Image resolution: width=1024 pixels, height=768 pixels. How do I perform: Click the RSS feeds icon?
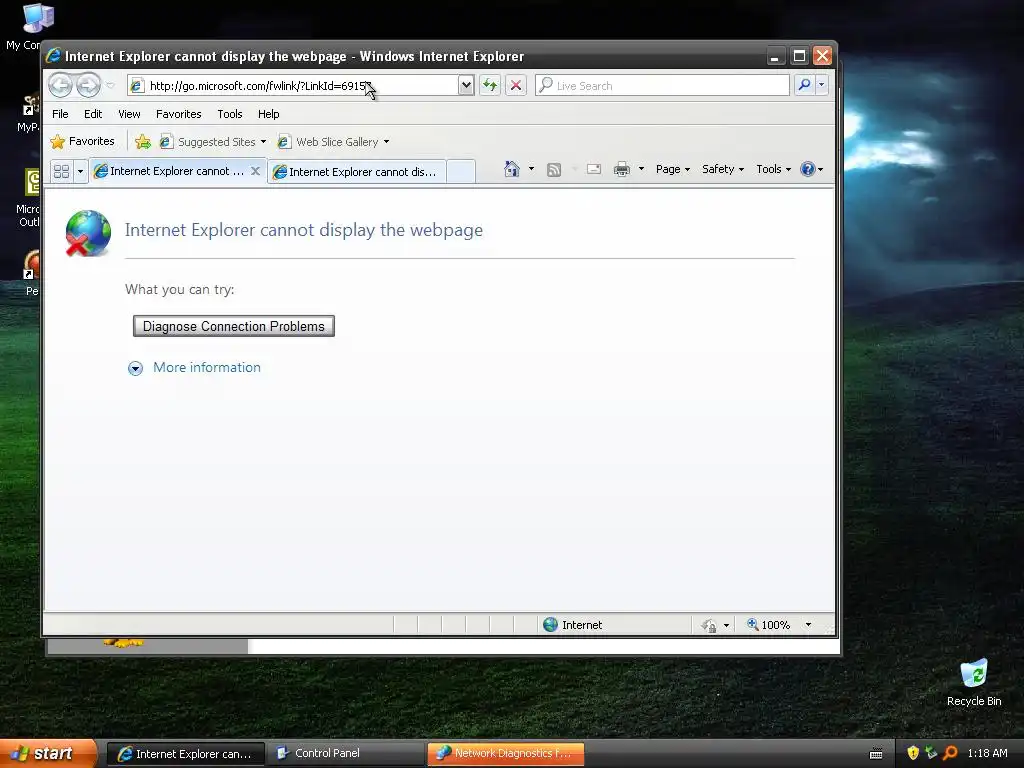tap(554, 170)
